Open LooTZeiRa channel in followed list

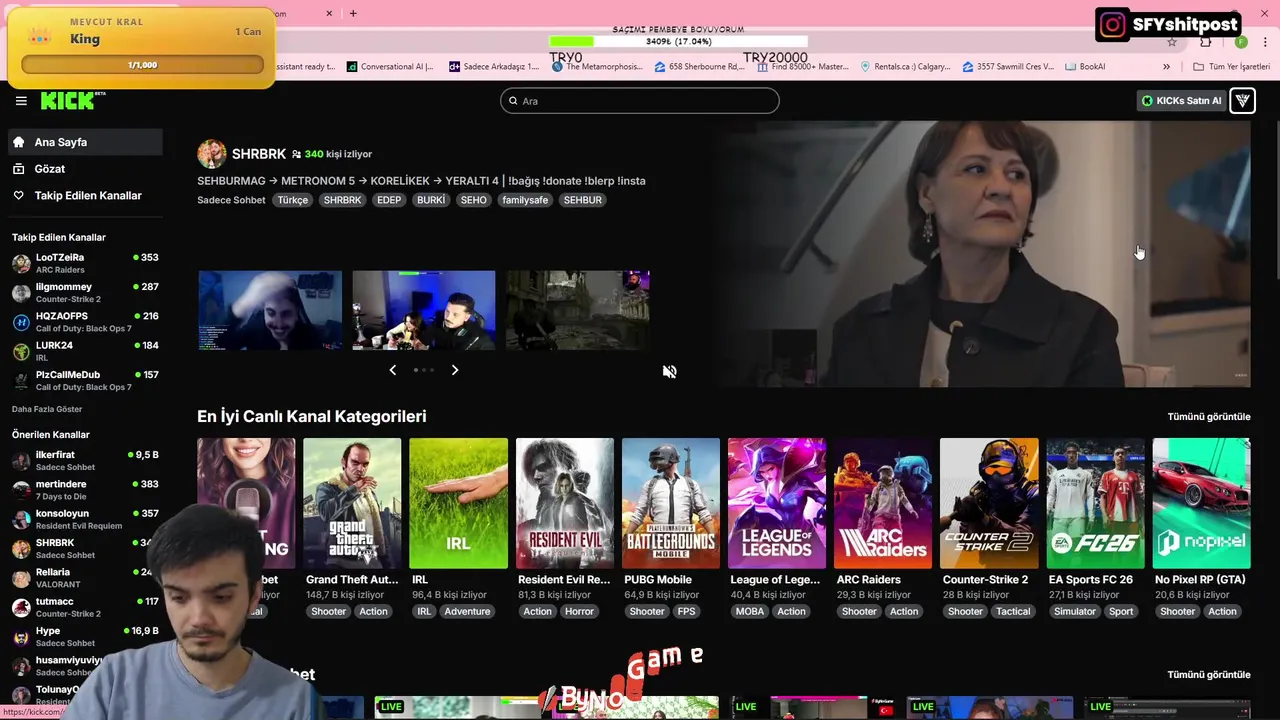tap(85, 263)
